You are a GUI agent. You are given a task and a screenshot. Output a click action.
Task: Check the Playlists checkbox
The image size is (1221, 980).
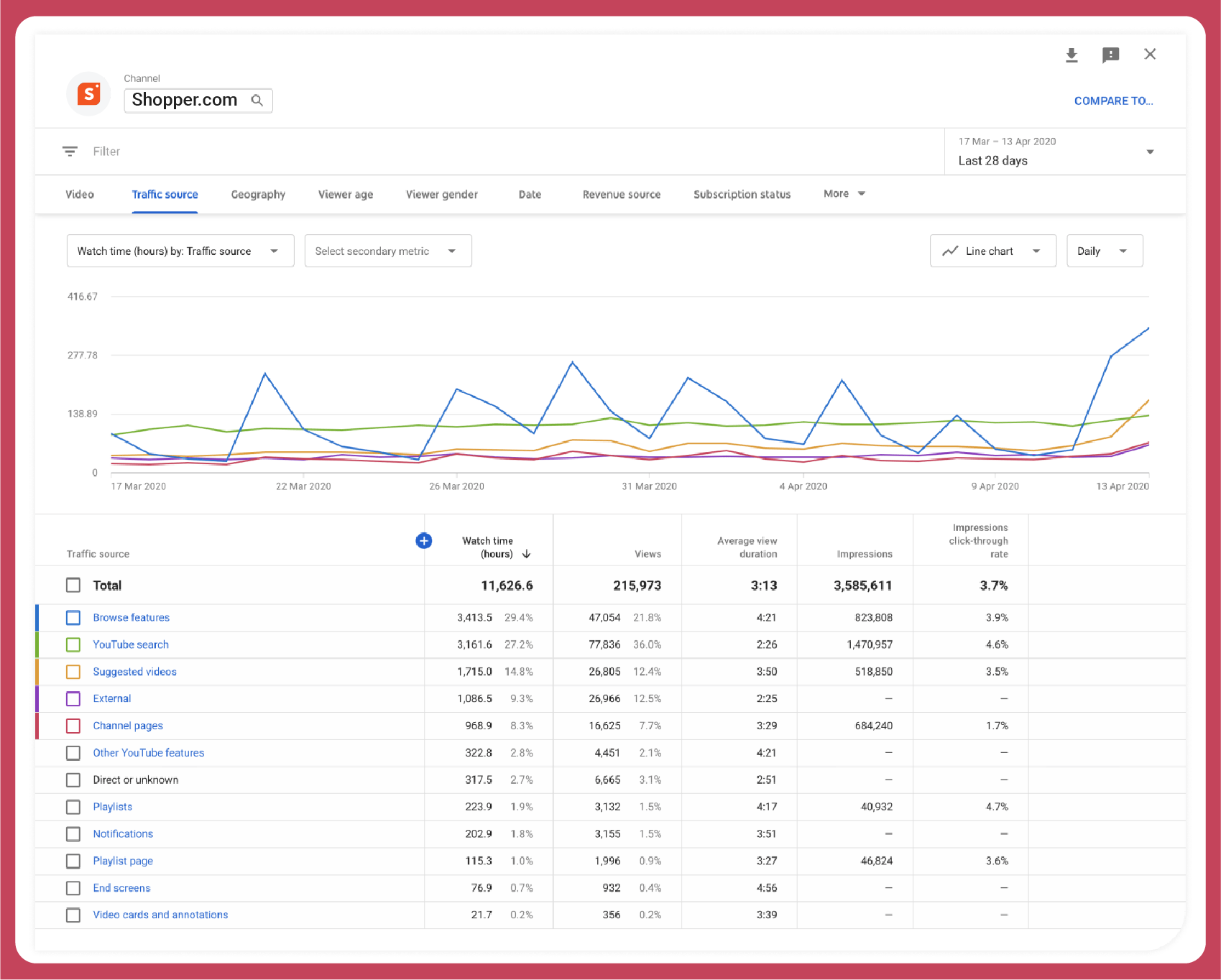tap(73, 807)
